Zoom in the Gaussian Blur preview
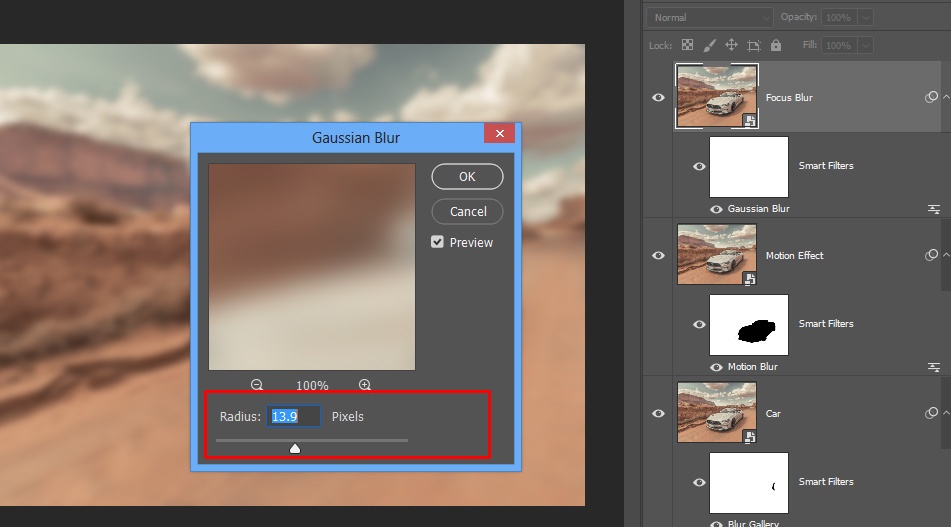Viewport: 951px width, 527px height. tap(365, 385)
